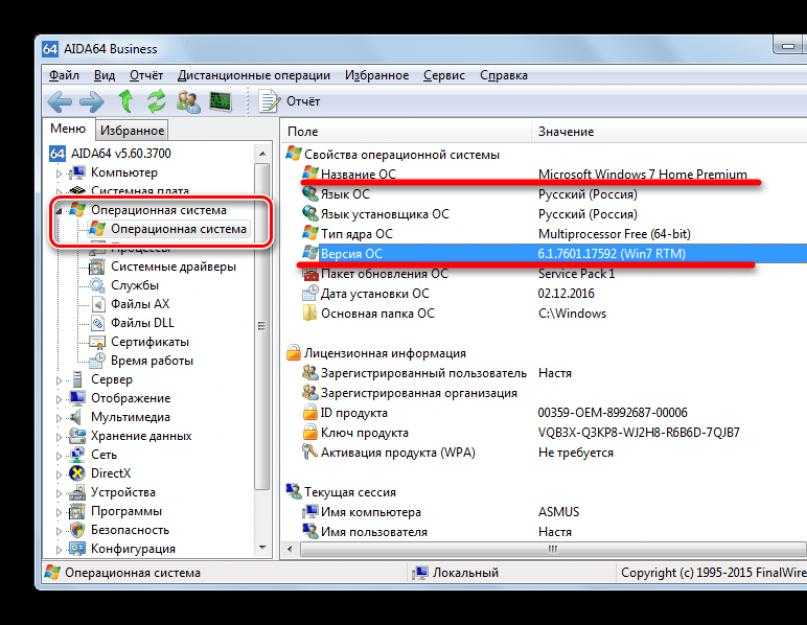Click the Программы icon in tree

(77, 511)
